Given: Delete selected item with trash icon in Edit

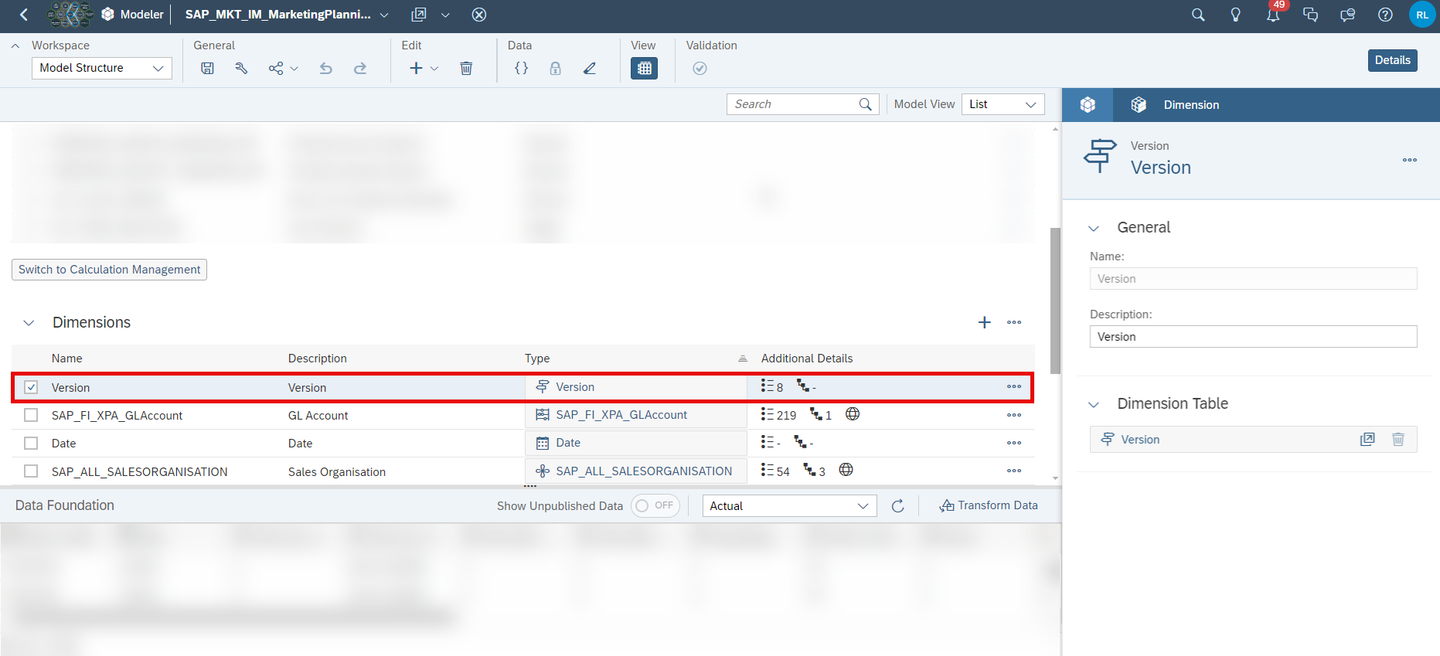Looking at the screenshot, I should coord(466,68).
